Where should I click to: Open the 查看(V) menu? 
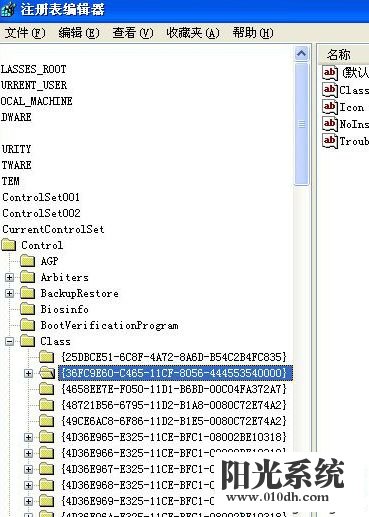pyautogui.click(x=133, y=33)
